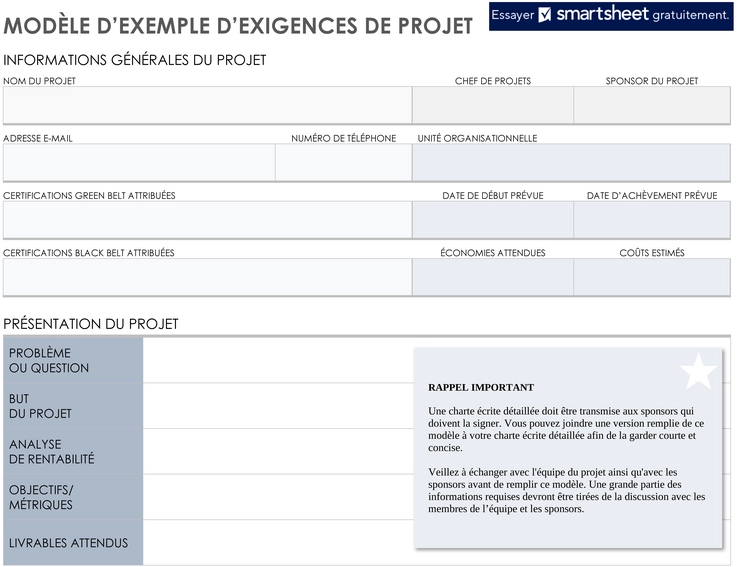Click the white star icon in reminder box
This screenshot has height=567, width=737.
pos(698,371)
